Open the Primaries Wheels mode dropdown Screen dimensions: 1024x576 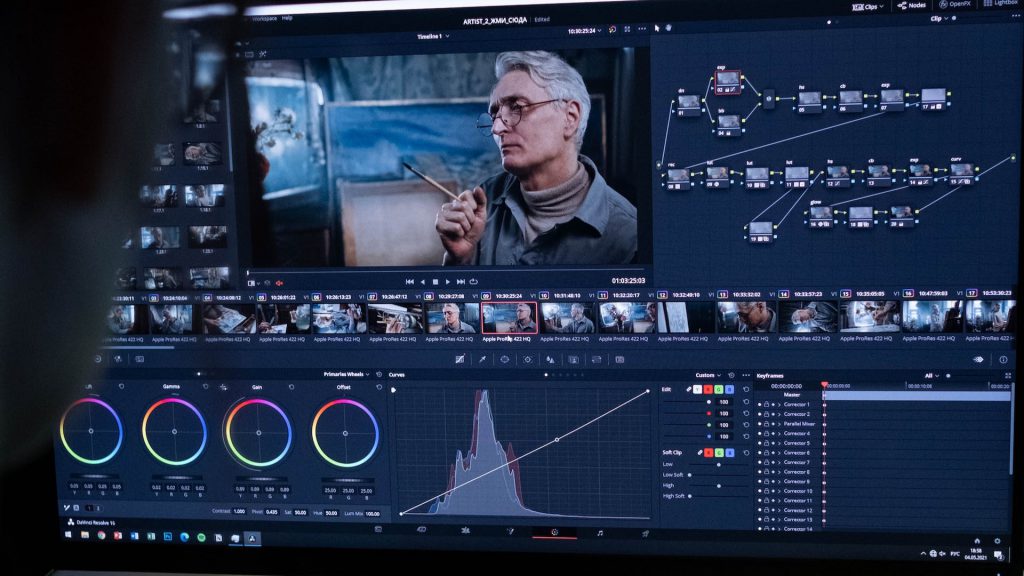344,374
